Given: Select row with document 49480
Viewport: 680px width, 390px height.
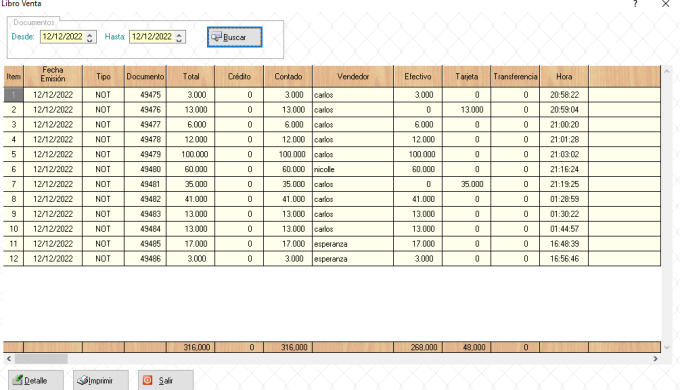Looking at the screenshot, I should pos(332,169).
